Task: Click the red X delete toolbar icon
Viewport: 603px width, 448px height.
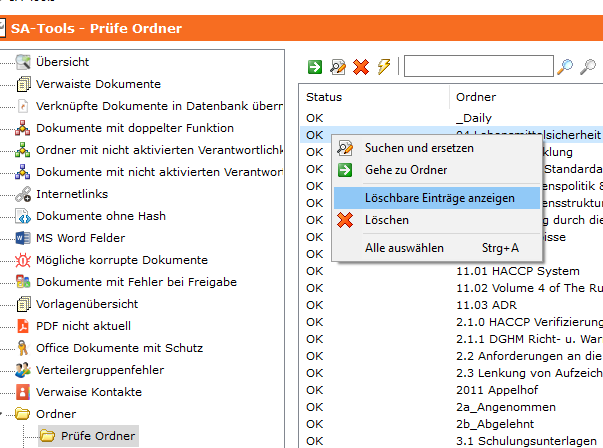Action: (361, 67)
